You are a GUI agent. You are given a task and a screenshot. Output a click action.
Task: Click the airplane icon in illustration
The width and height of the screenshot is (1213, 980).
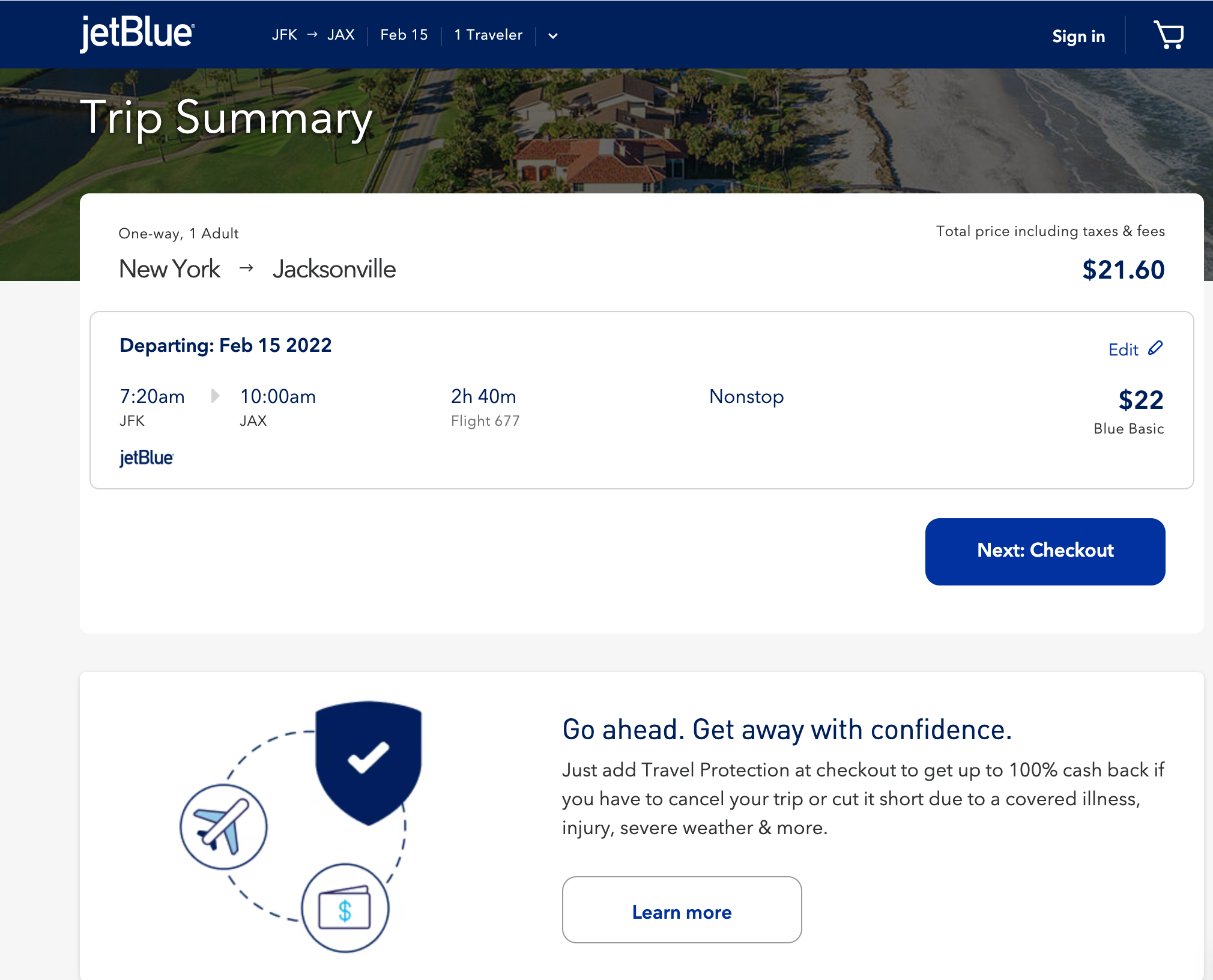pos(223,827)
